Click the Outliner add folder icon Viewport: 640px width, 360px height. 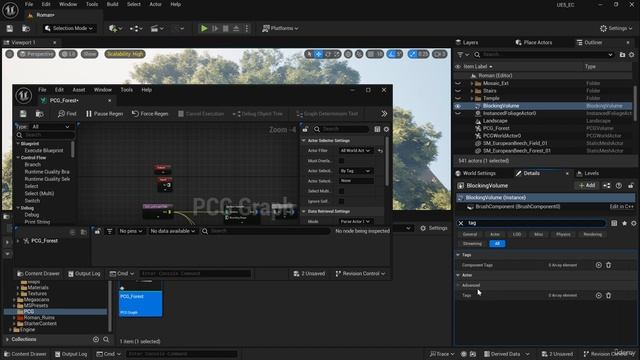click(x=622, y=55)
